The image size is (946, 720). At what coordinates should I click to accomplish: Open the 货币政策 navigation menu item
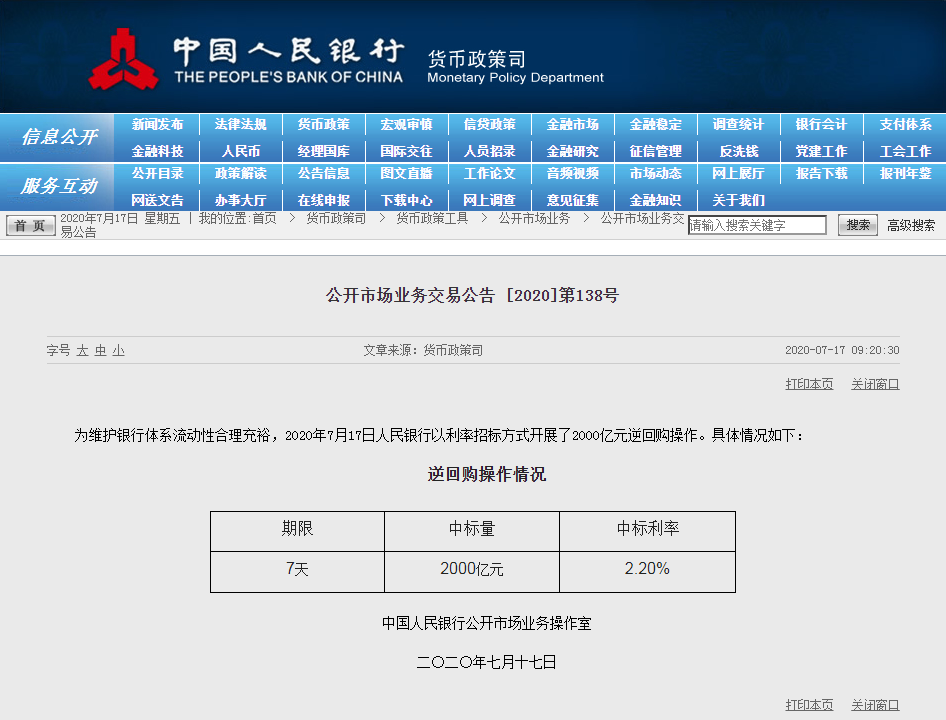[x=323, y=125]
